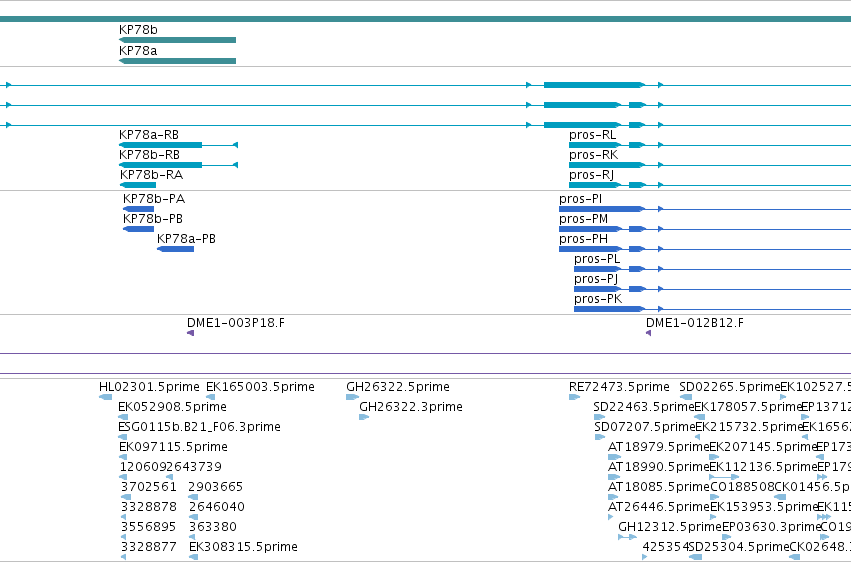The image size is (851, 562).
Task: Select the SD22463.5prime EST
Action: 599,417
